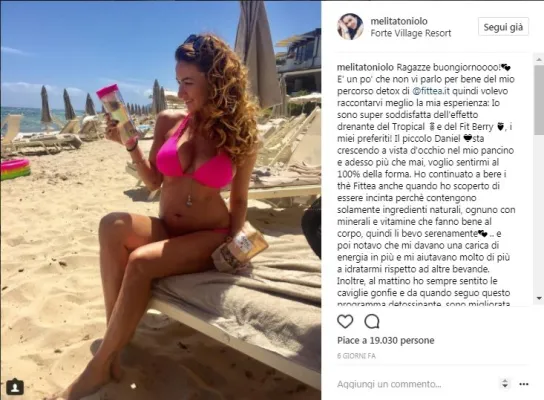Click the beach photo of the post

tap(161, 200)
